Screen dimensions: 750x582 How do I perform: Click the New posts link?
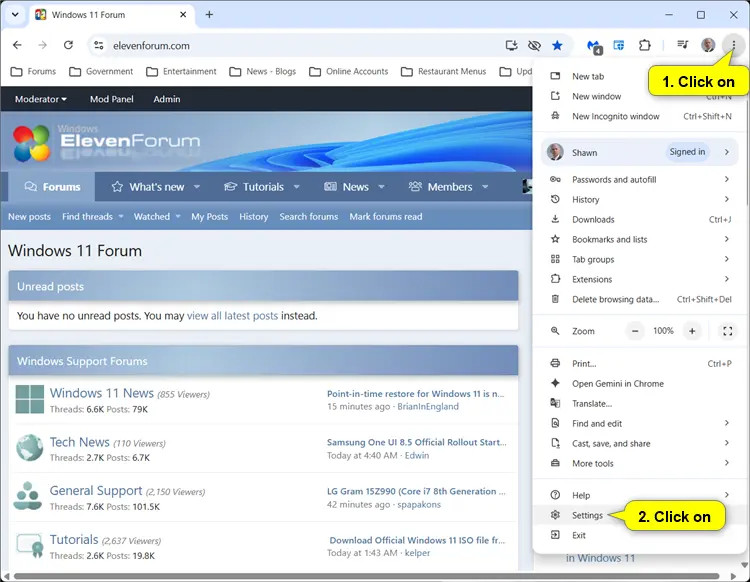pyautogui.click(x=29, y=217)
